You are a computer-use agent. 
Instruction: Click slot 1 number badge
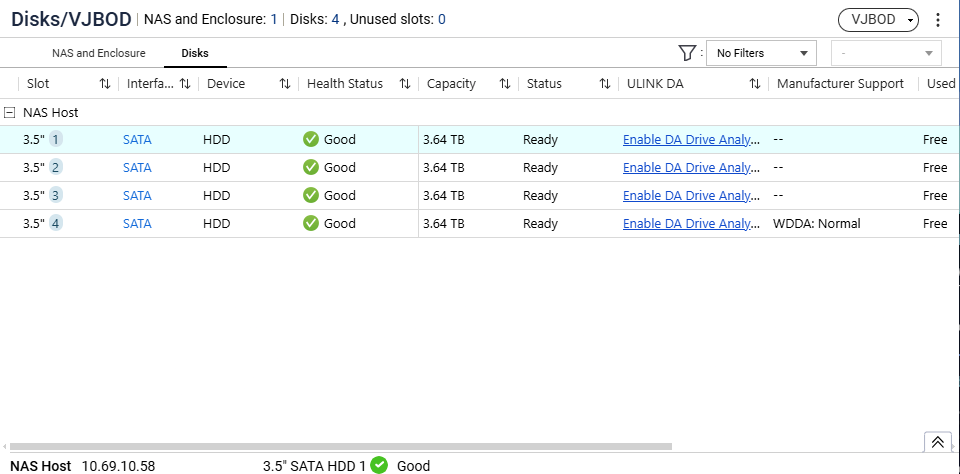coord(57,140)
